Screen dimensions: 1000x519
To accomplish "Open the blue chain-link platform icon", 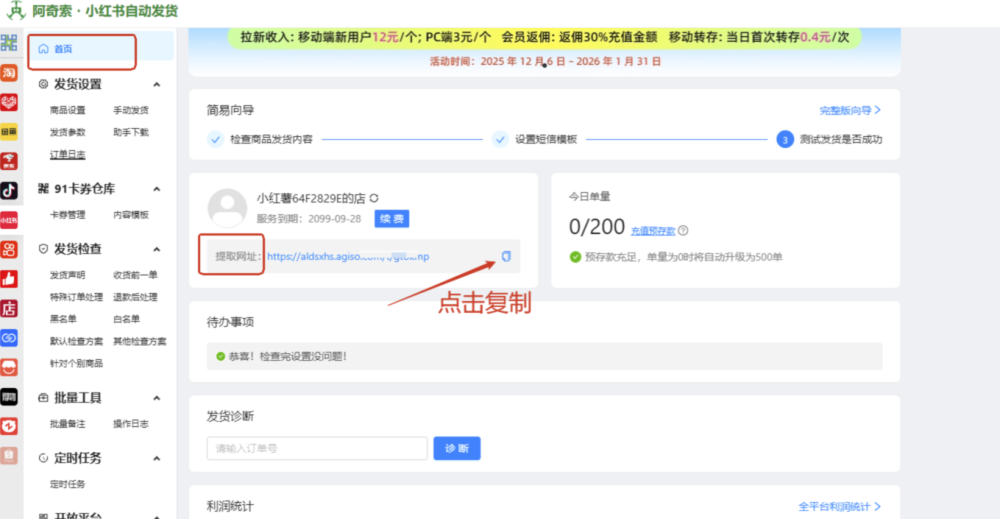I will (x=9, y=338).
